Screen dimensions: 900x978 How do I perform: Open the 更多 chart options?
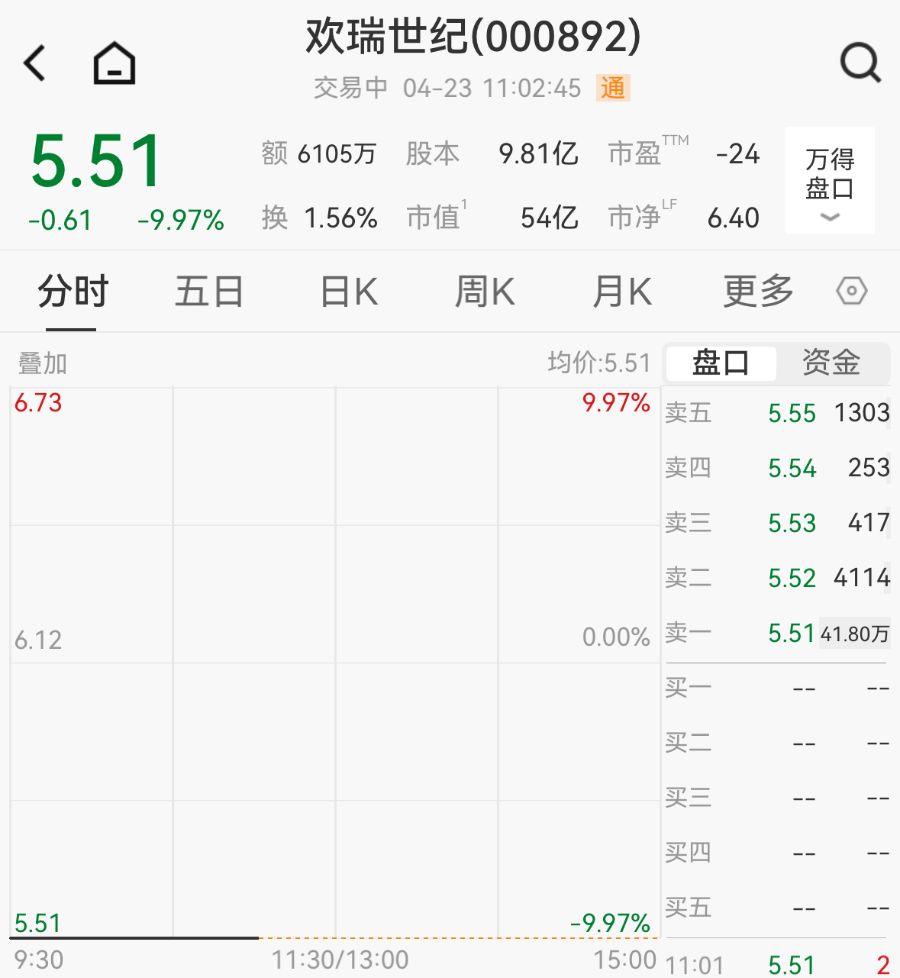point(758,292)
